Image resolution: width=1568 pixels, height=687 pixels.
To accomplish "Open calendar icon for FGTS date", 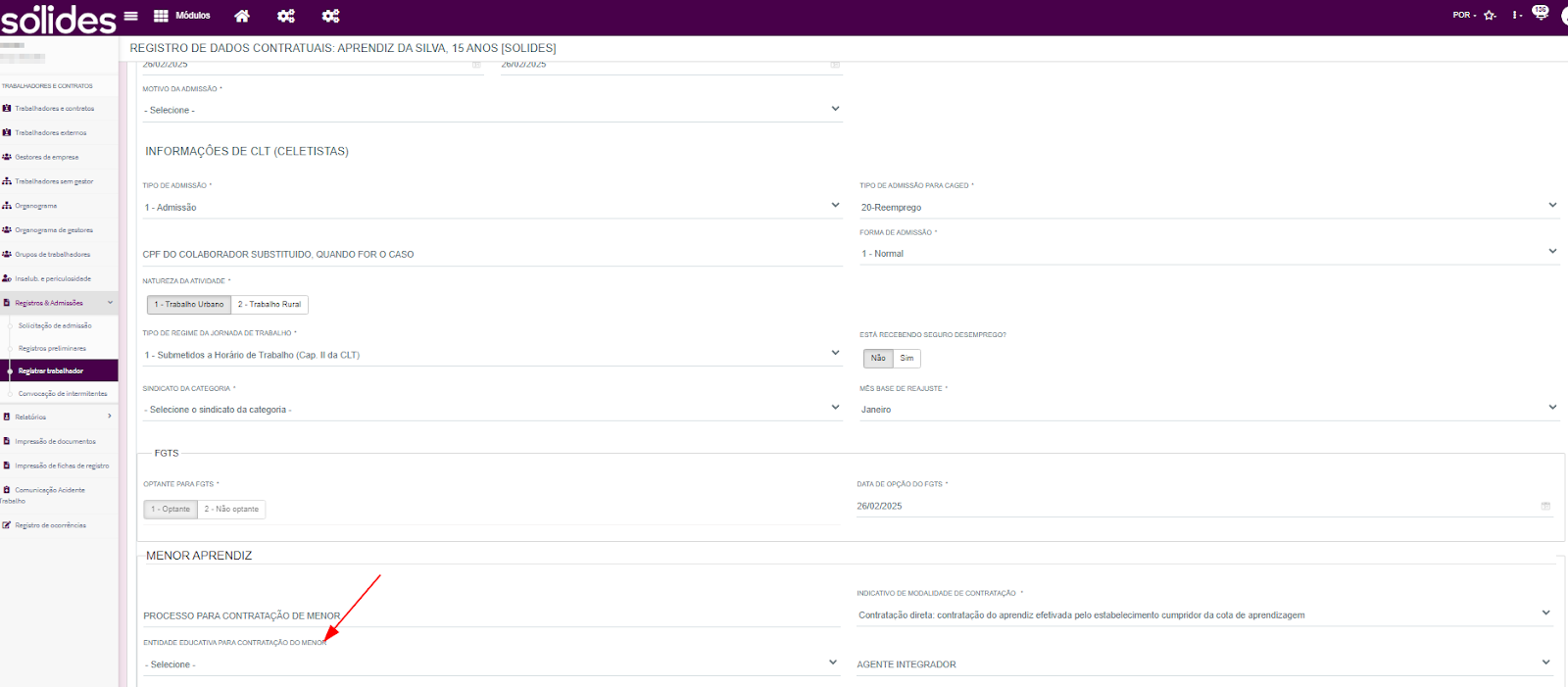I will coord(1545,507).
